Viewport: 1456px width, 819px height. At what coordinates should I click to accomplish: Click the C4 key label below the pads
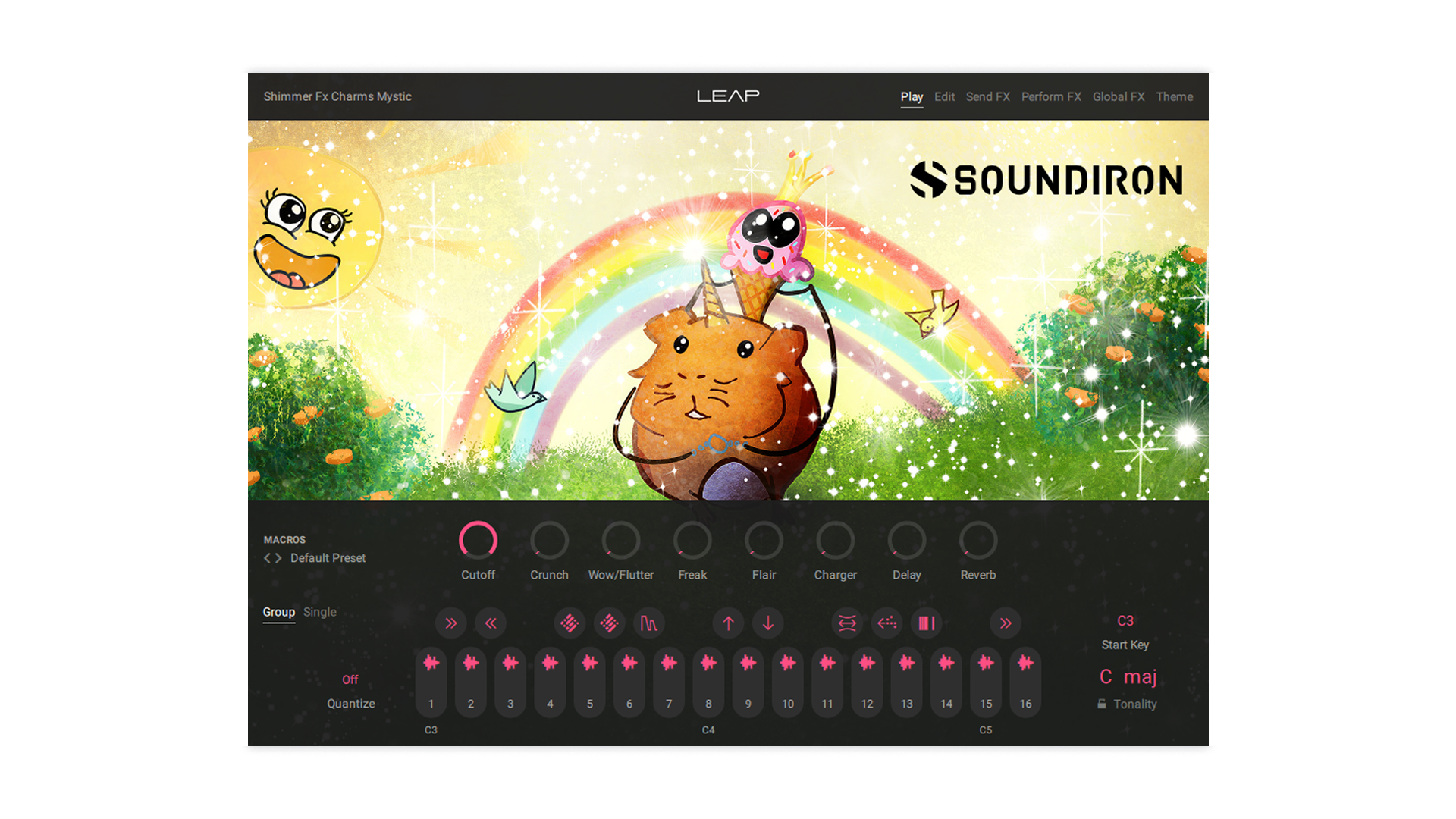708,730
